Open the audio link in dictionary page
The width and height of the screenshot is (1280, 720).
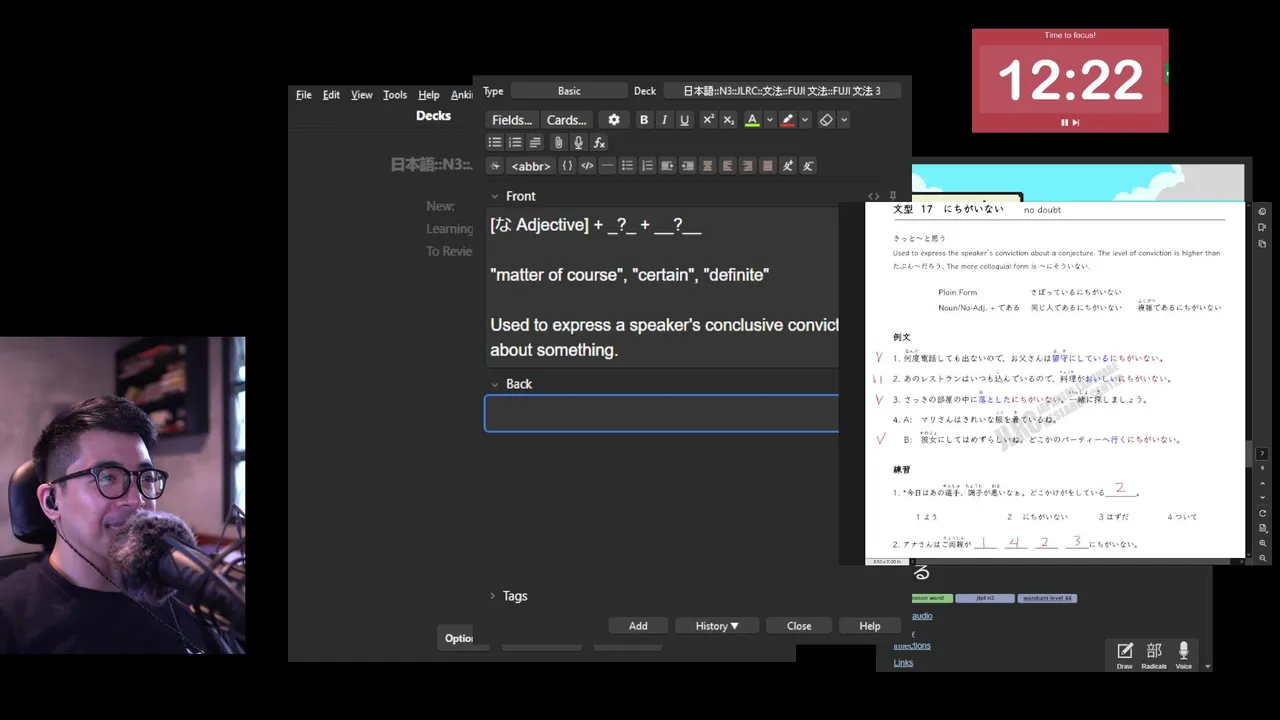(921, 616)
